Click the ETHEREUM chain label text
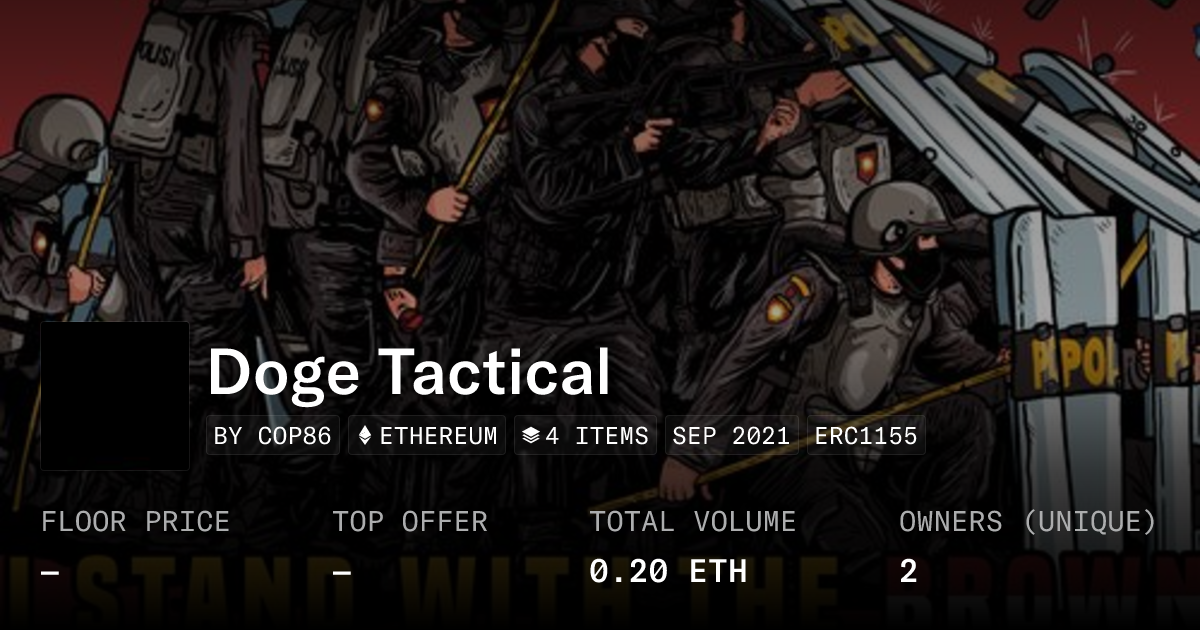This screenshot has height=630, width=1200. click(x=438, y=436)
